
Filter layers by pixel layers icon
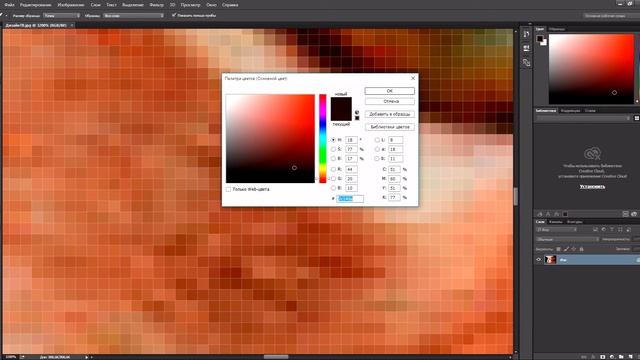596,230
